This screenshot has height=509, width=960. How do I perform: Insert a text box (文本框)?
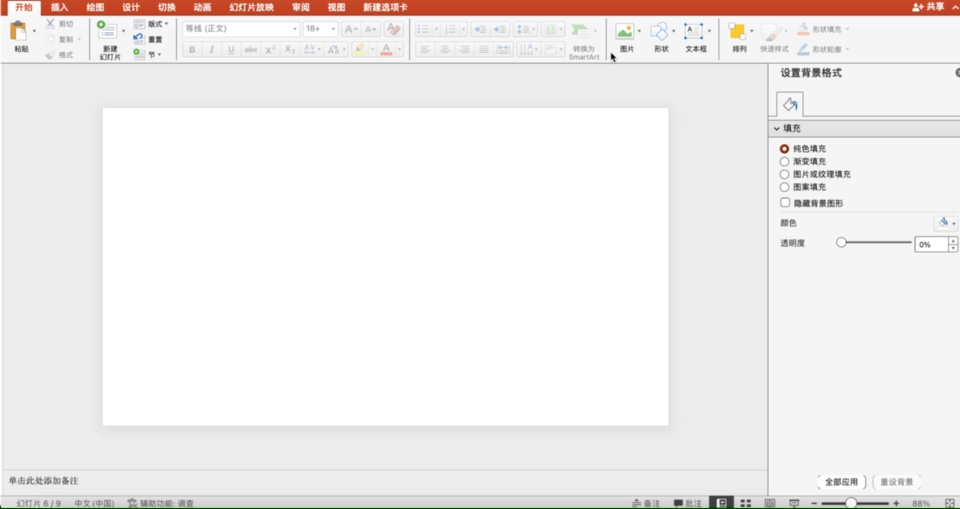(x=694, y=32)
